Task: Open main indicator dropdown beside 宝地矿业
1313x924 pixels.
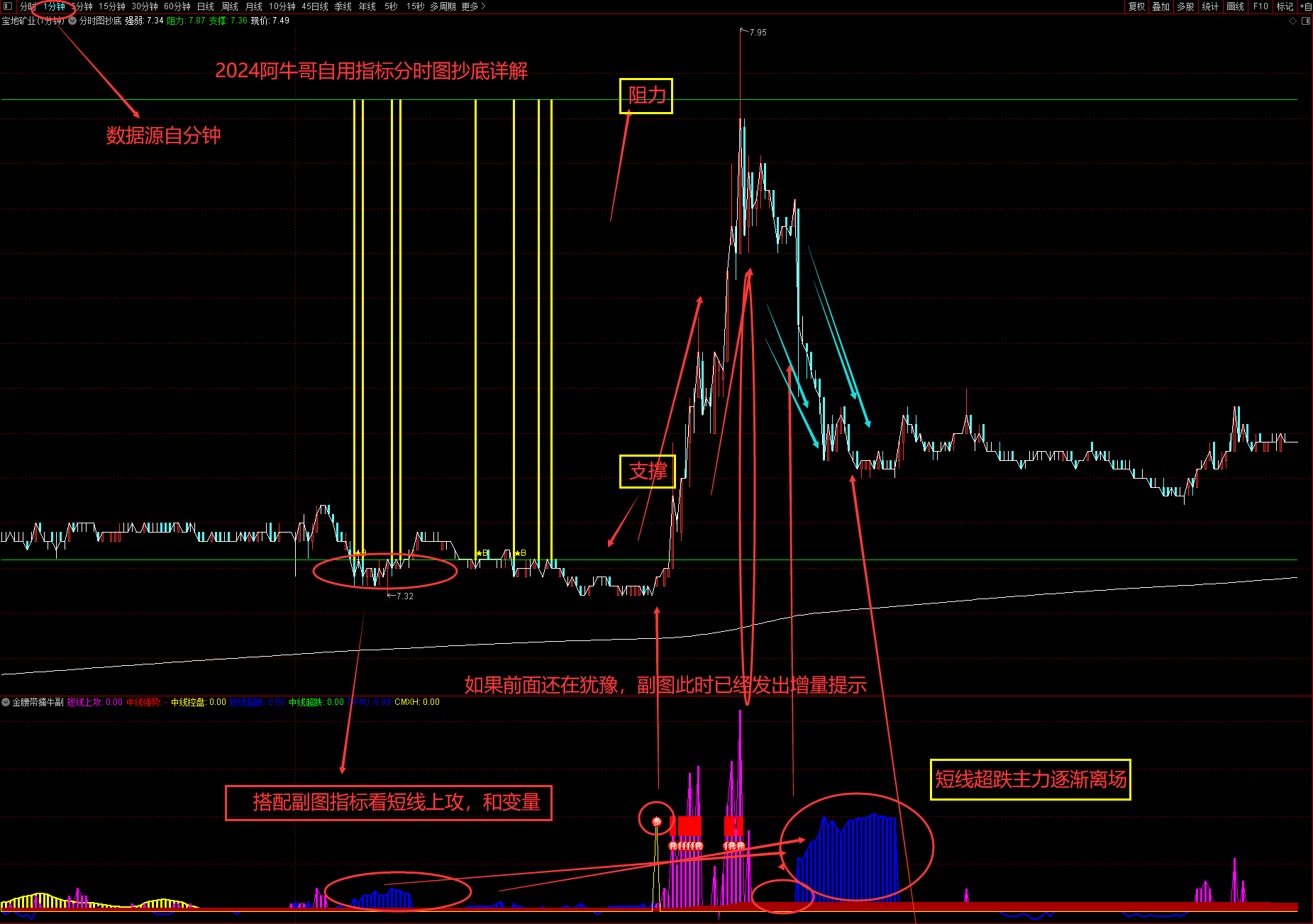Action: tap(72, 21)
